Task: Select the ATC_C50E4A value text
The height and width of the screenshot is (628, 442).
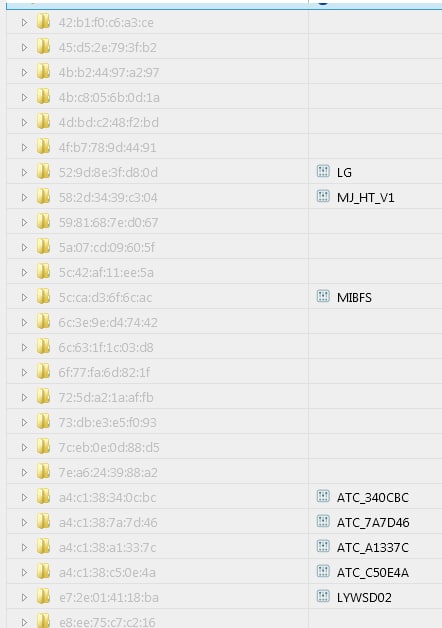Action: click(x=373, y=572)
